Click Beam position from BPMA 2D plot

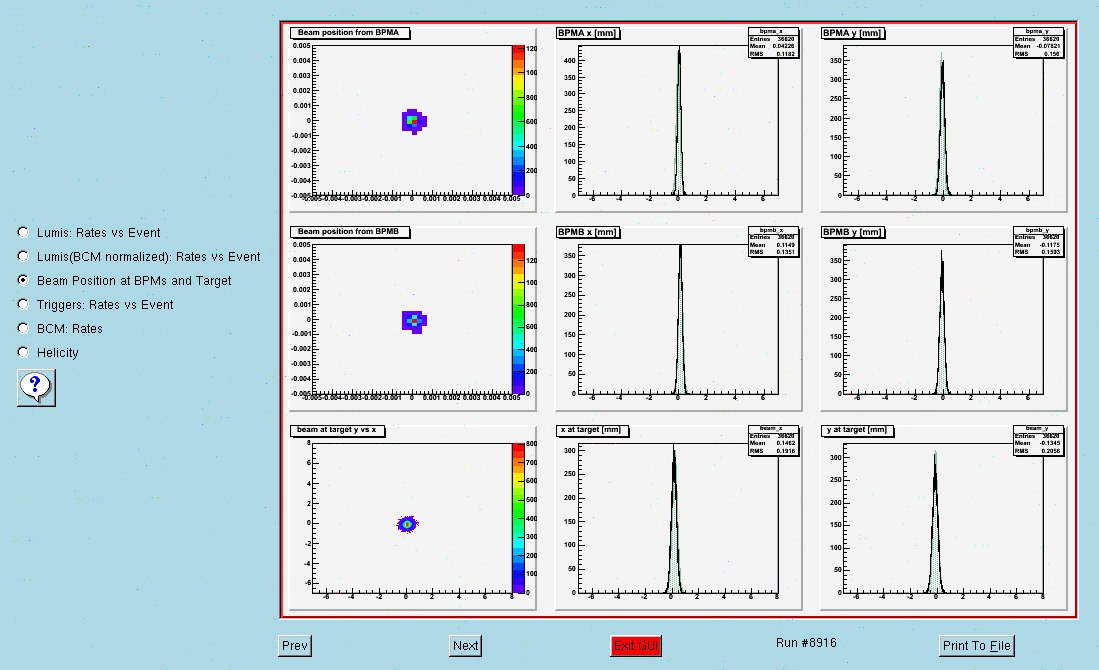[x=412, y=121]
